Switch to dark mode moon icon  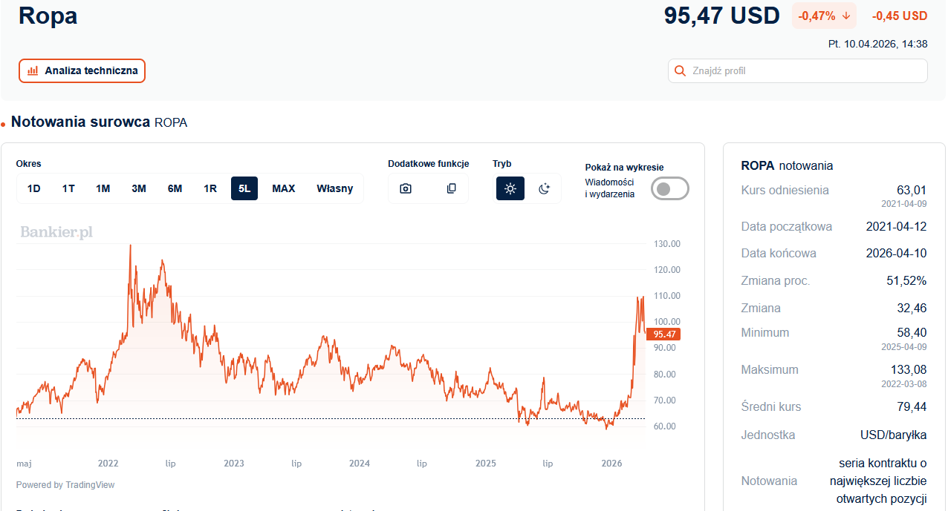544,189
